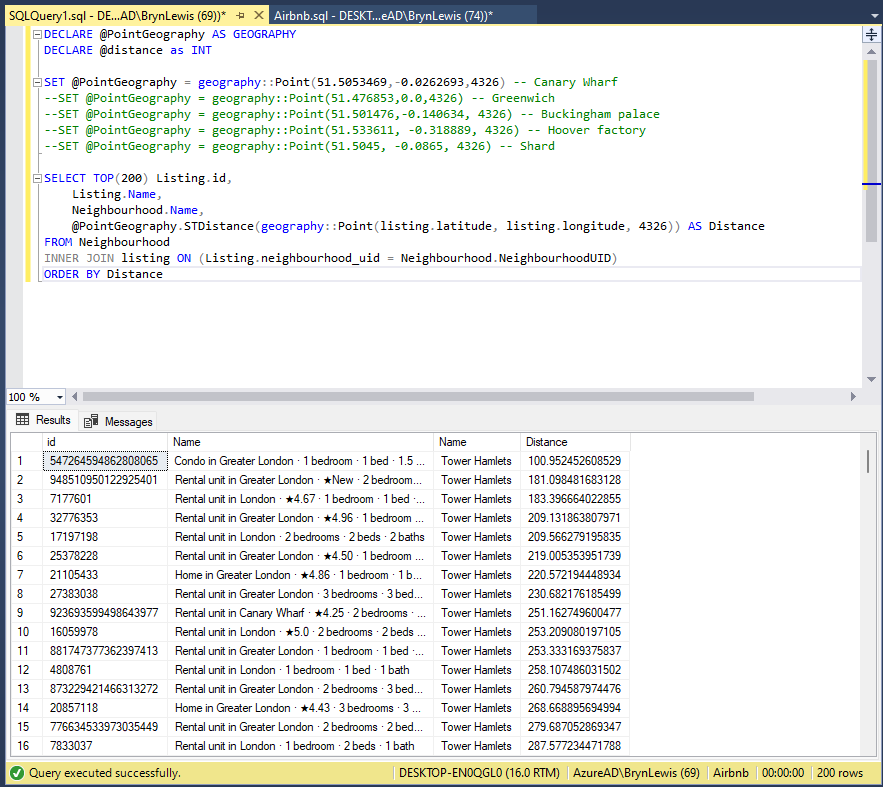The height and width of the screenshot is (787, 883).
Task: Click the Results grid icon
Action: pos(23,420)
